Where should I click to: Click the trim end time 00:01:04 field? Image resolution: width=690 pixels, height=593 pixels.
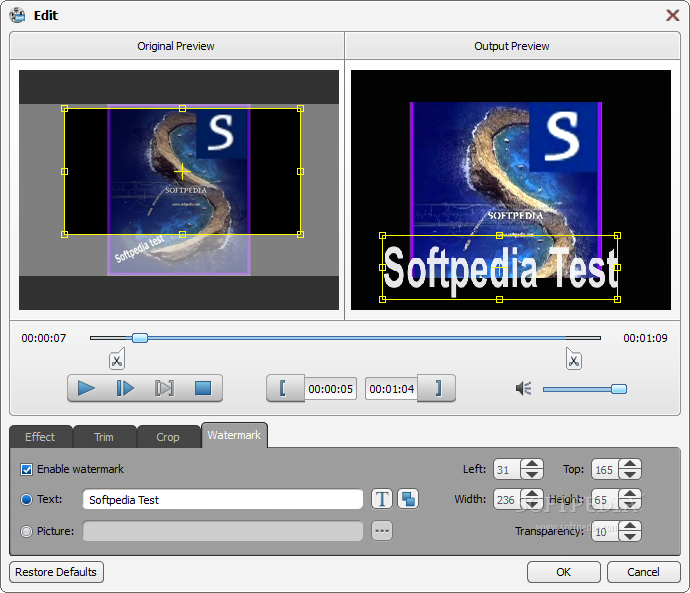(x=391, y=389)
